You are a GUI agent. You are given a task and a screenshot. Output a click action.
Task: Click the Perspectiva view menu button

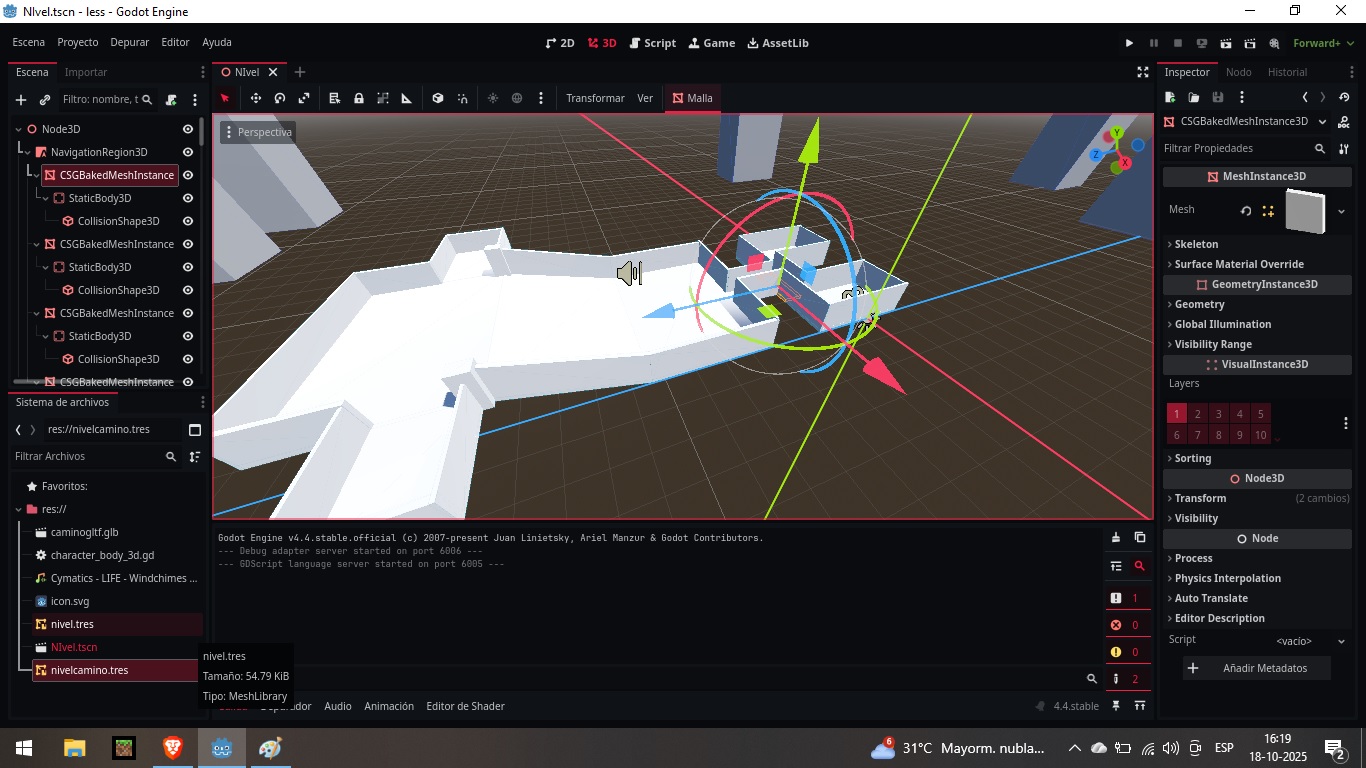(258, 132)
